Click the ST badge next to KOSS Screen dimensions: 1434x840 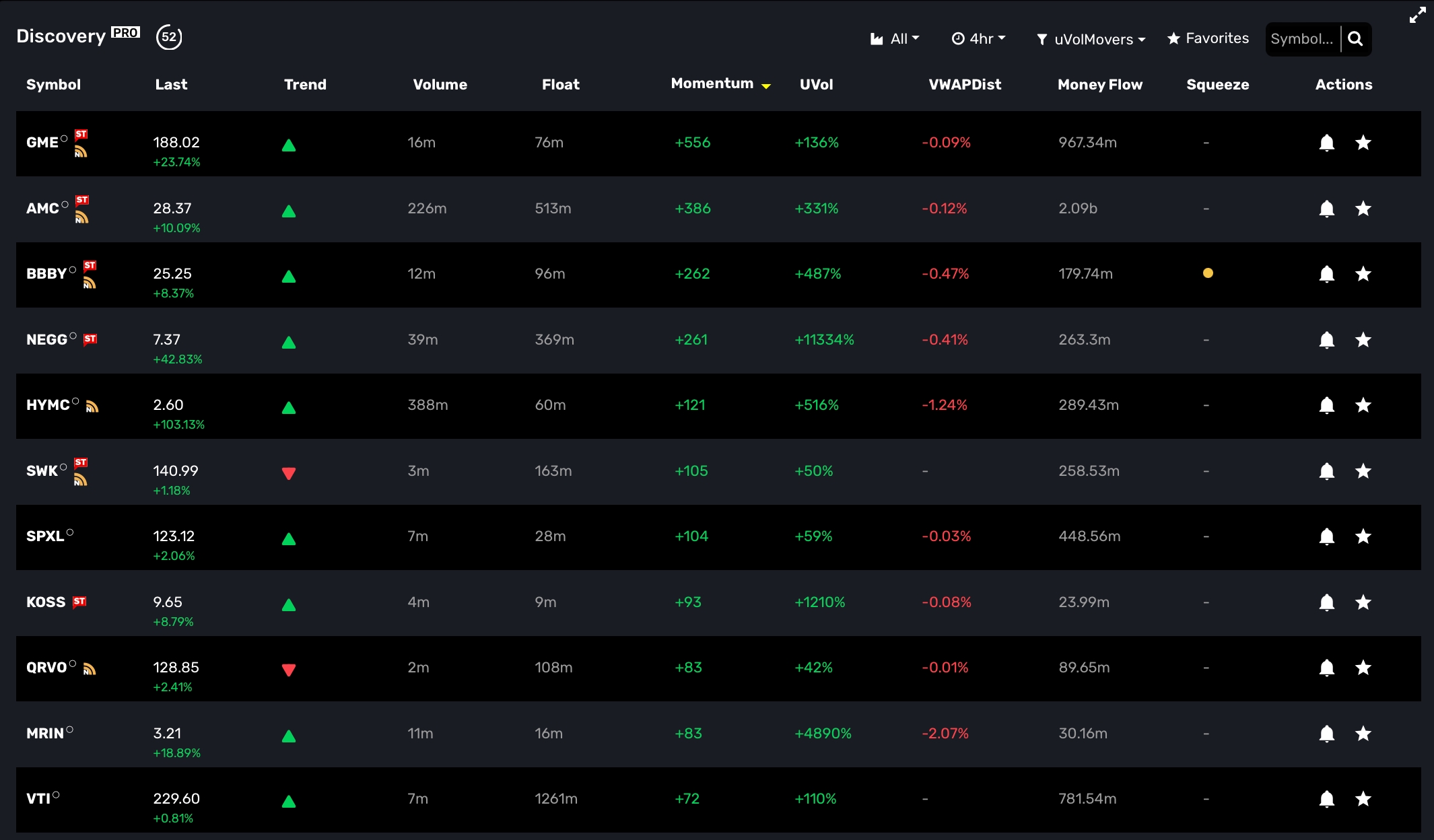click(79, 602)
